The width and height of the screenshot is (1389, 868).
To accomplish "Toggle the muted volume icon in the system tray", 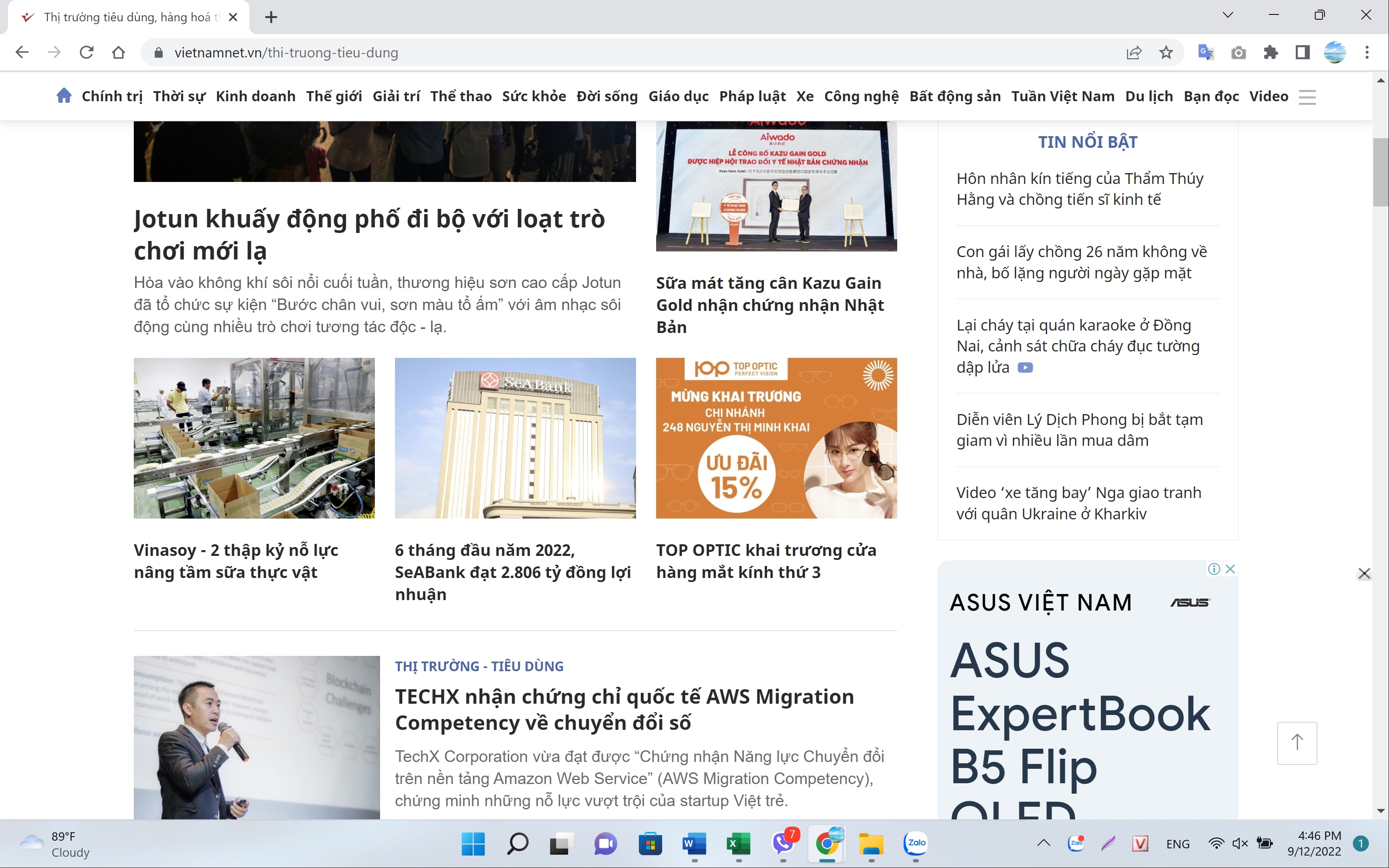I will [1240, 843].
